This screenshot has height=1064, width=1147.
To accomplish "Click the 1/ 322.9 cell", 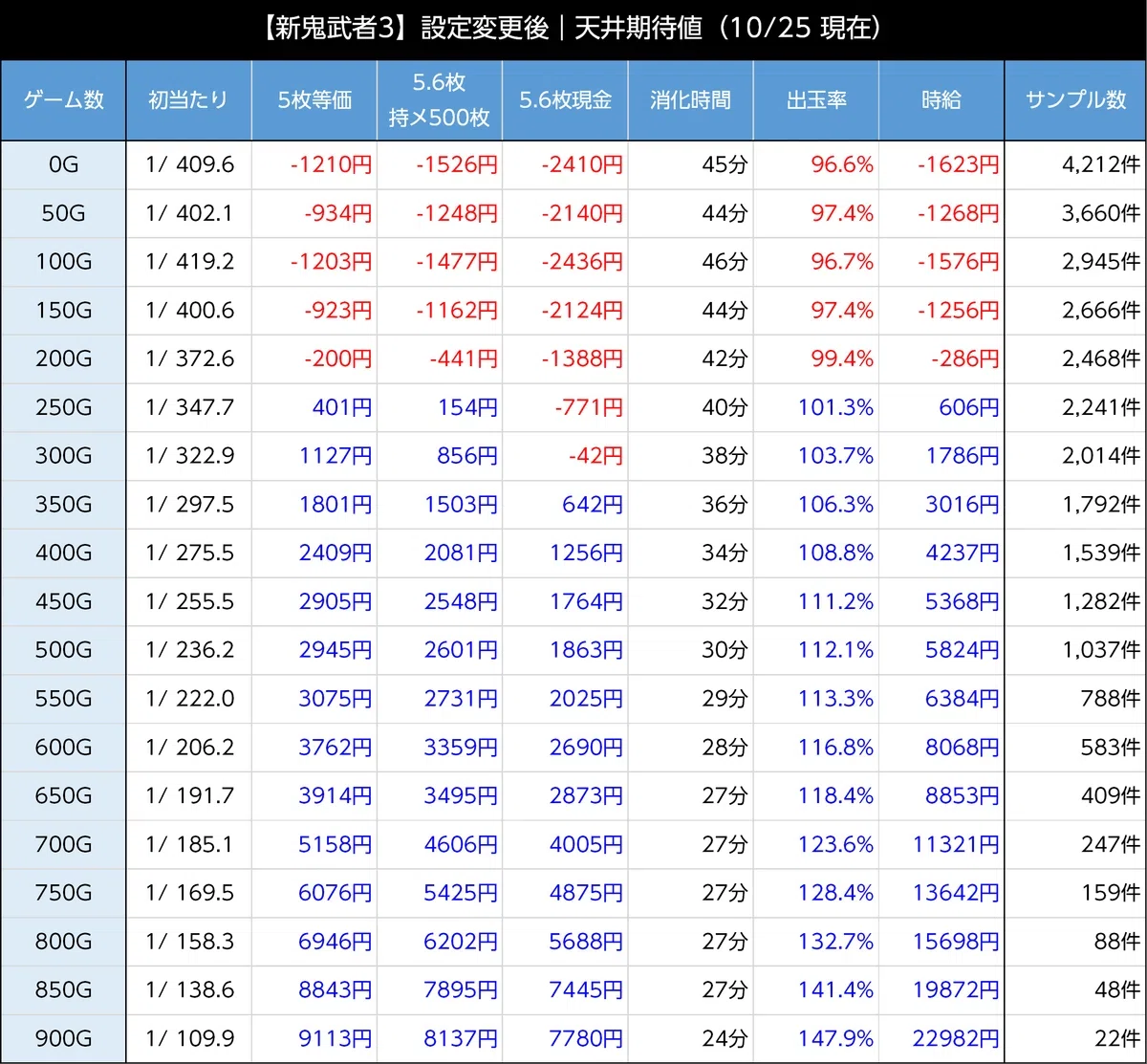I will 188,456.
